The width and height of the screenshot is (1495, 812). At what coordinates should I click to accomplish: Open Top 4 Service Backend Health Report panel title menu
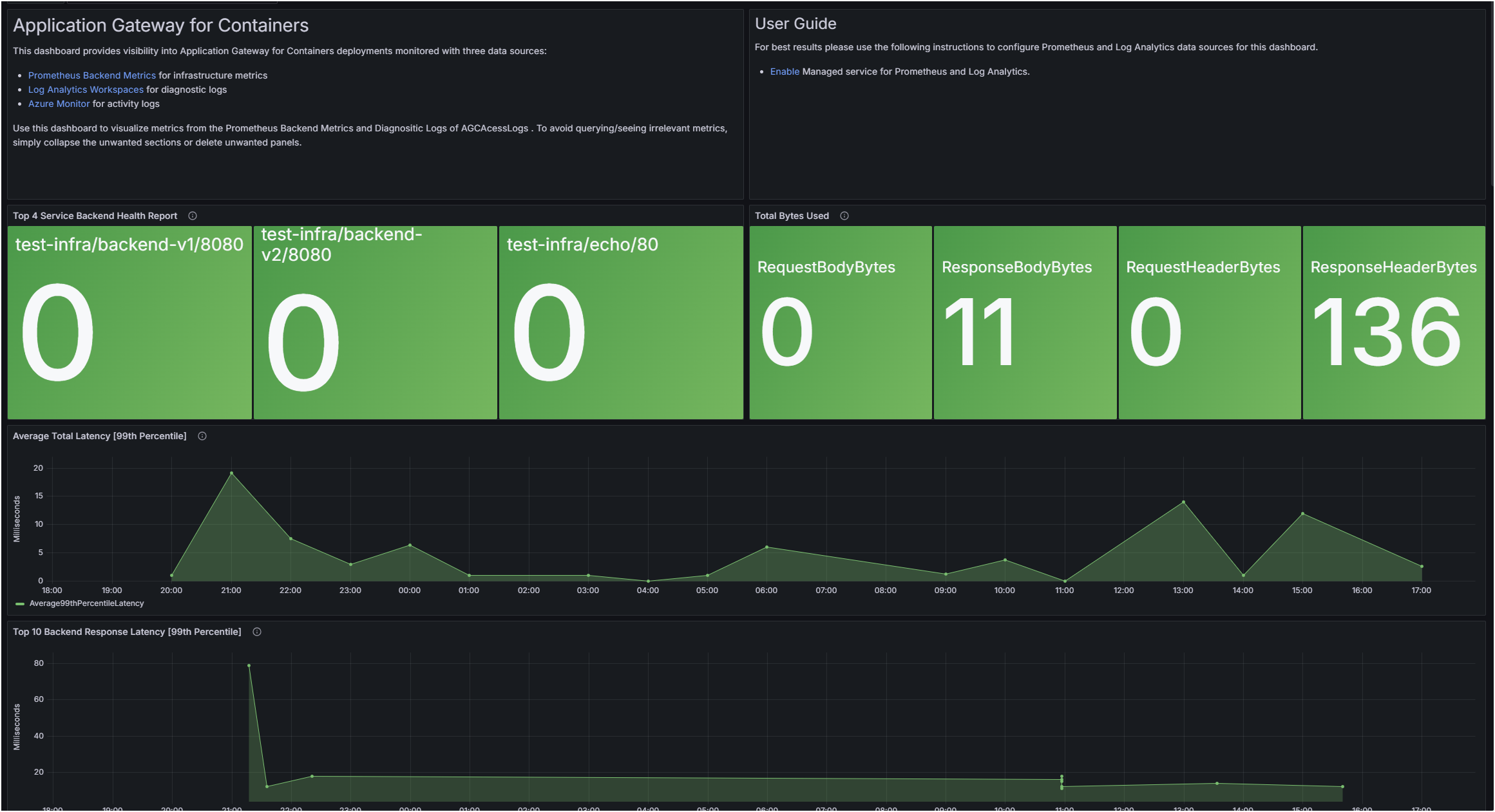[95, 216]
